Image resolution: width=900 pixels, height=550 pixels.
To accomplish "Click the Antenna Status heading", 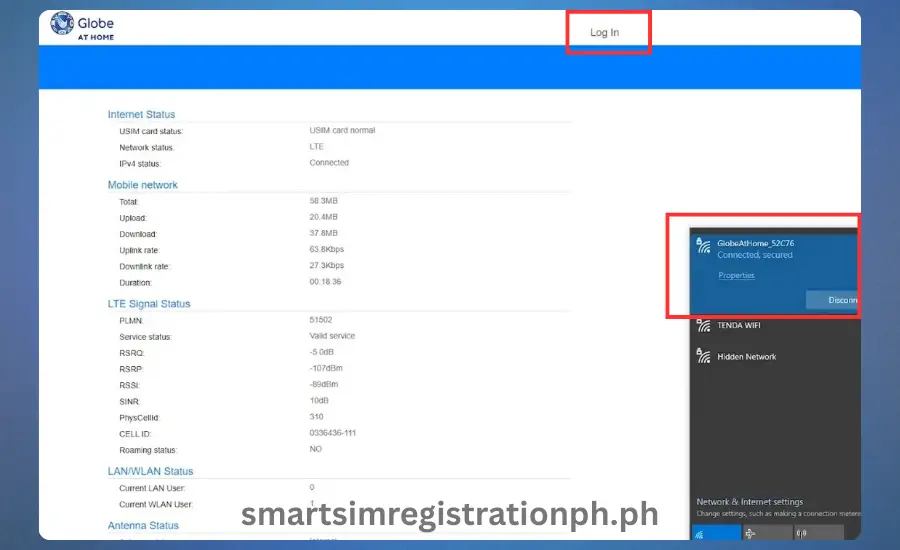I will [143, 525].
